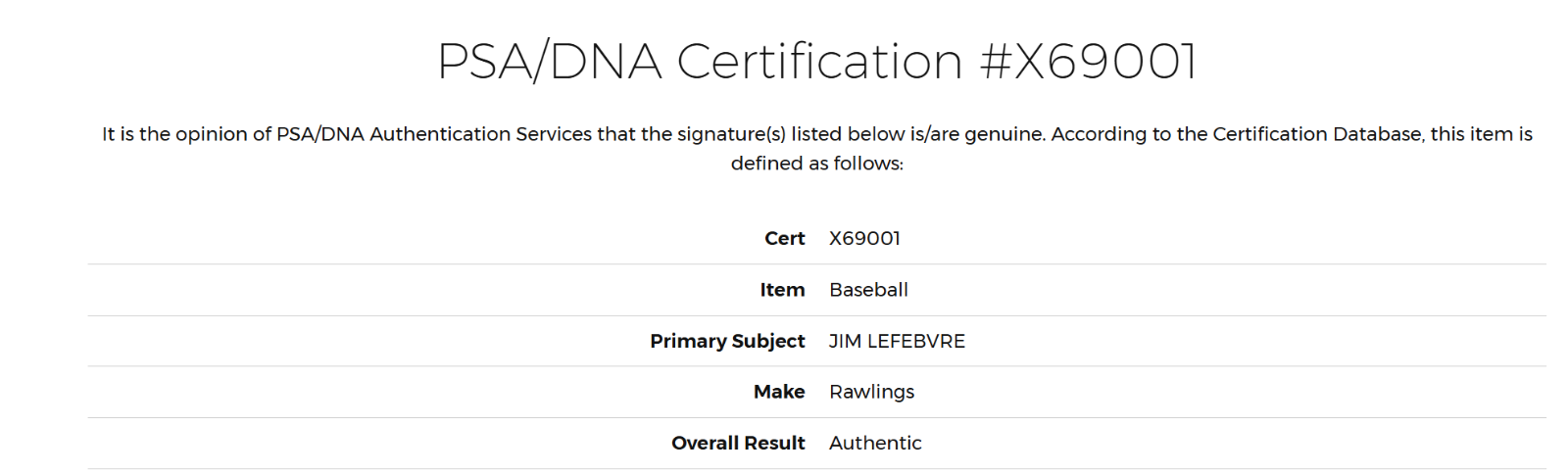The height and width of the screenshot is (474, 1568).
Task: Click the Authentic result value
Action: coord(875,443)
